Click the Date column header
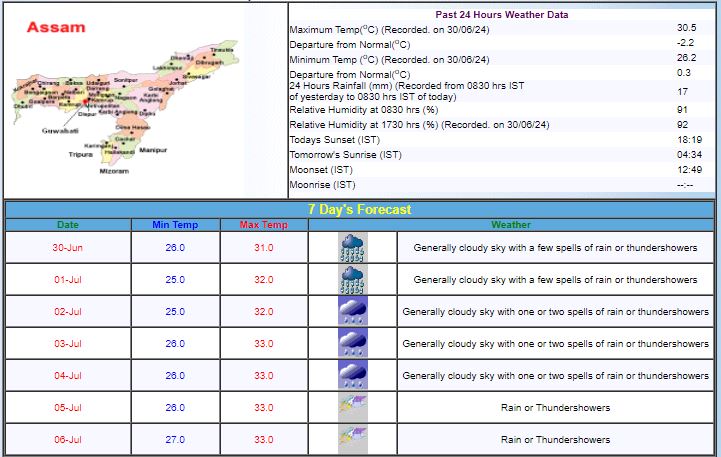This screenshot has height=457, width=721. [x=68, y=225]
